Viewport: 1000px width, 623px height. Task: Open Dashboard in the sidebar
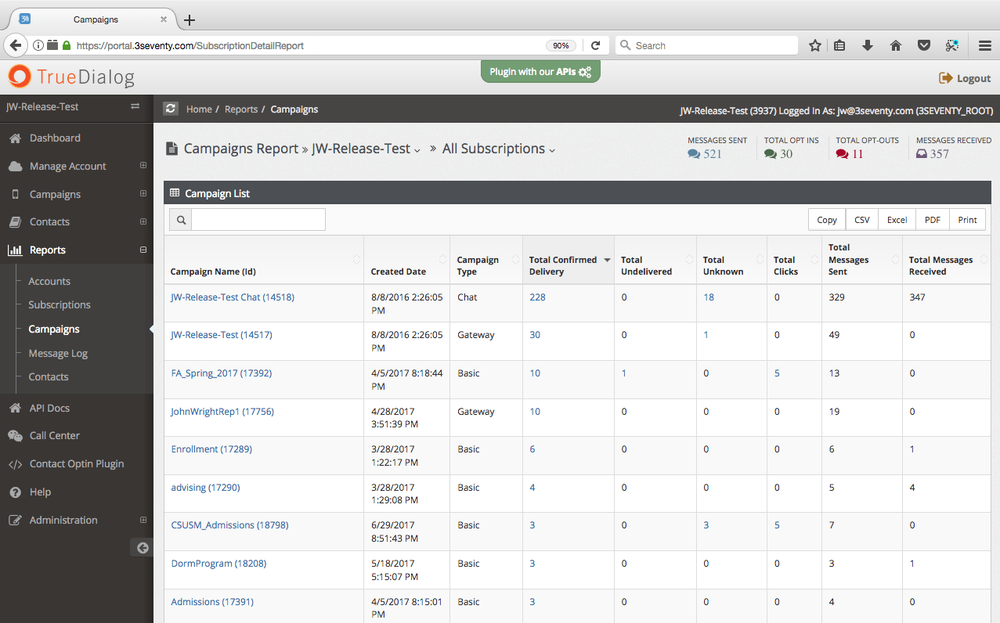pyautogui.click(x=55, y=138)
